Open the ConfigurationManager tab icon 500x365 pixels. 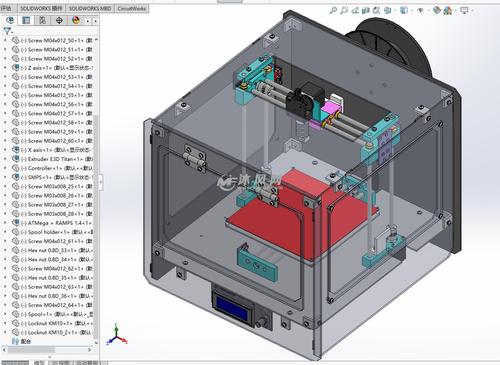coord(43,21)
